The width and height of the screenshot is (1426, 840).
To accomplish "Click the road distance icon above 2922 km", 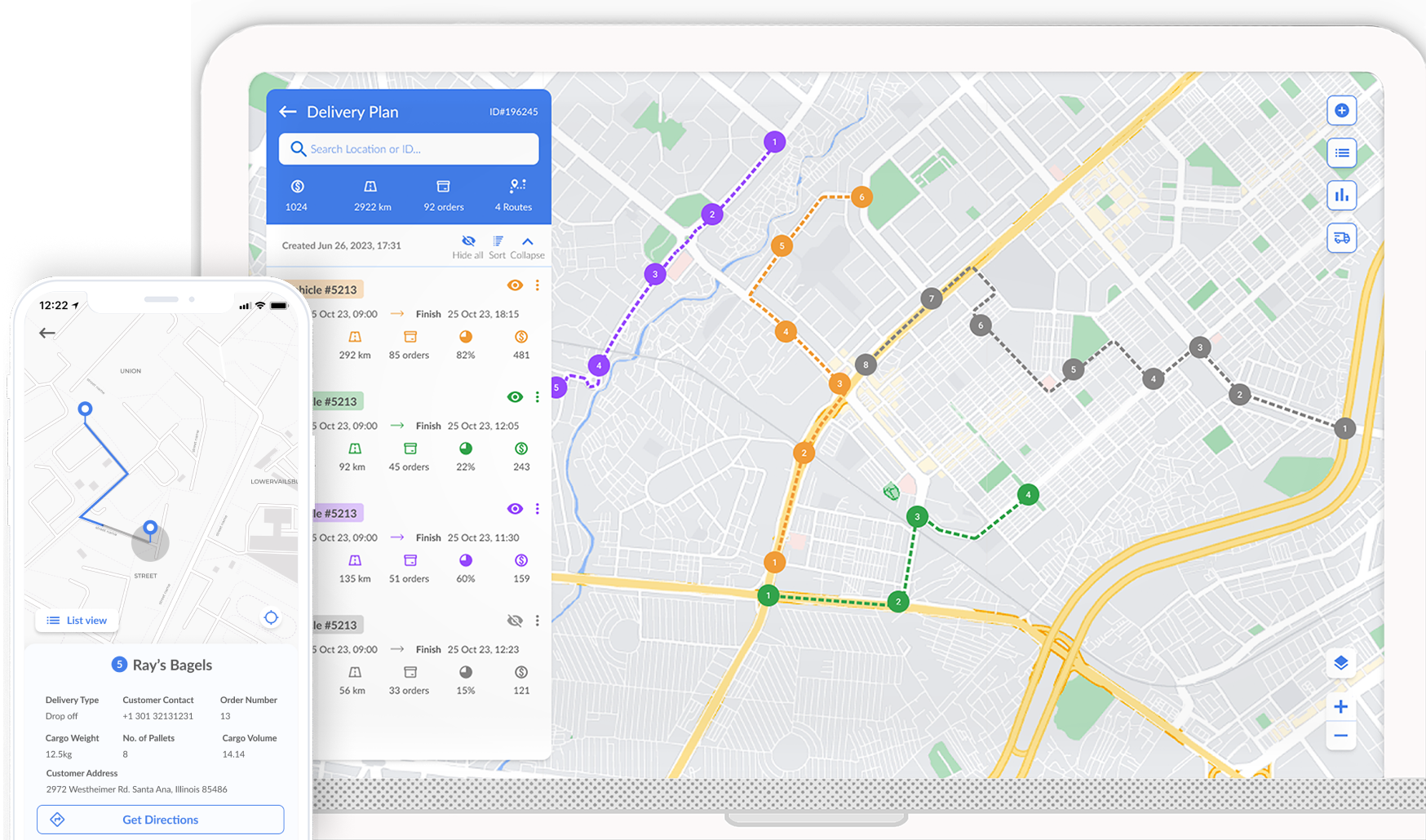I will (x=370, y=187).
